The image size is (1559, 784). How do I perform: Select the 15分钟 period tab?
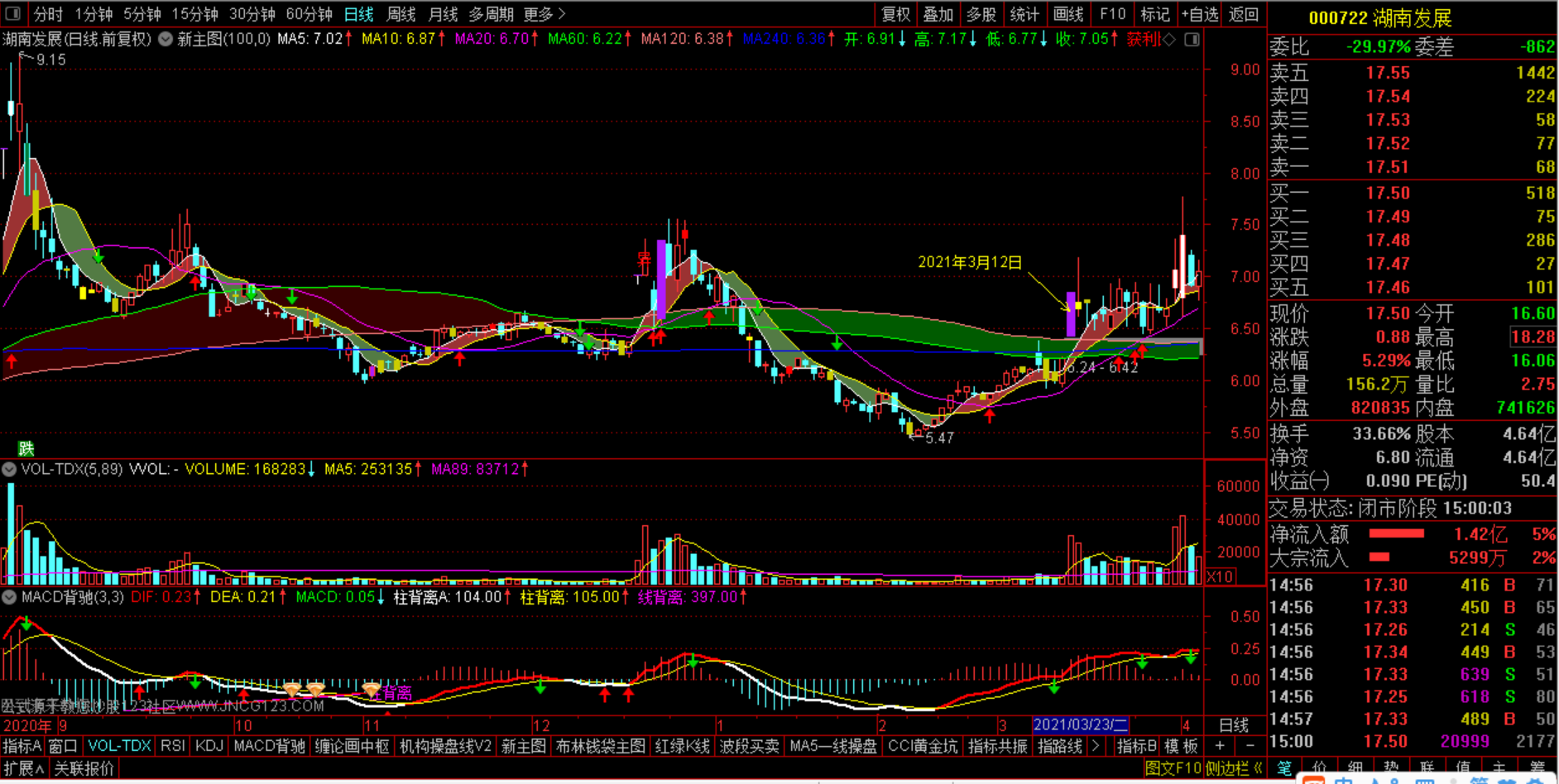(x=194, y=14)
